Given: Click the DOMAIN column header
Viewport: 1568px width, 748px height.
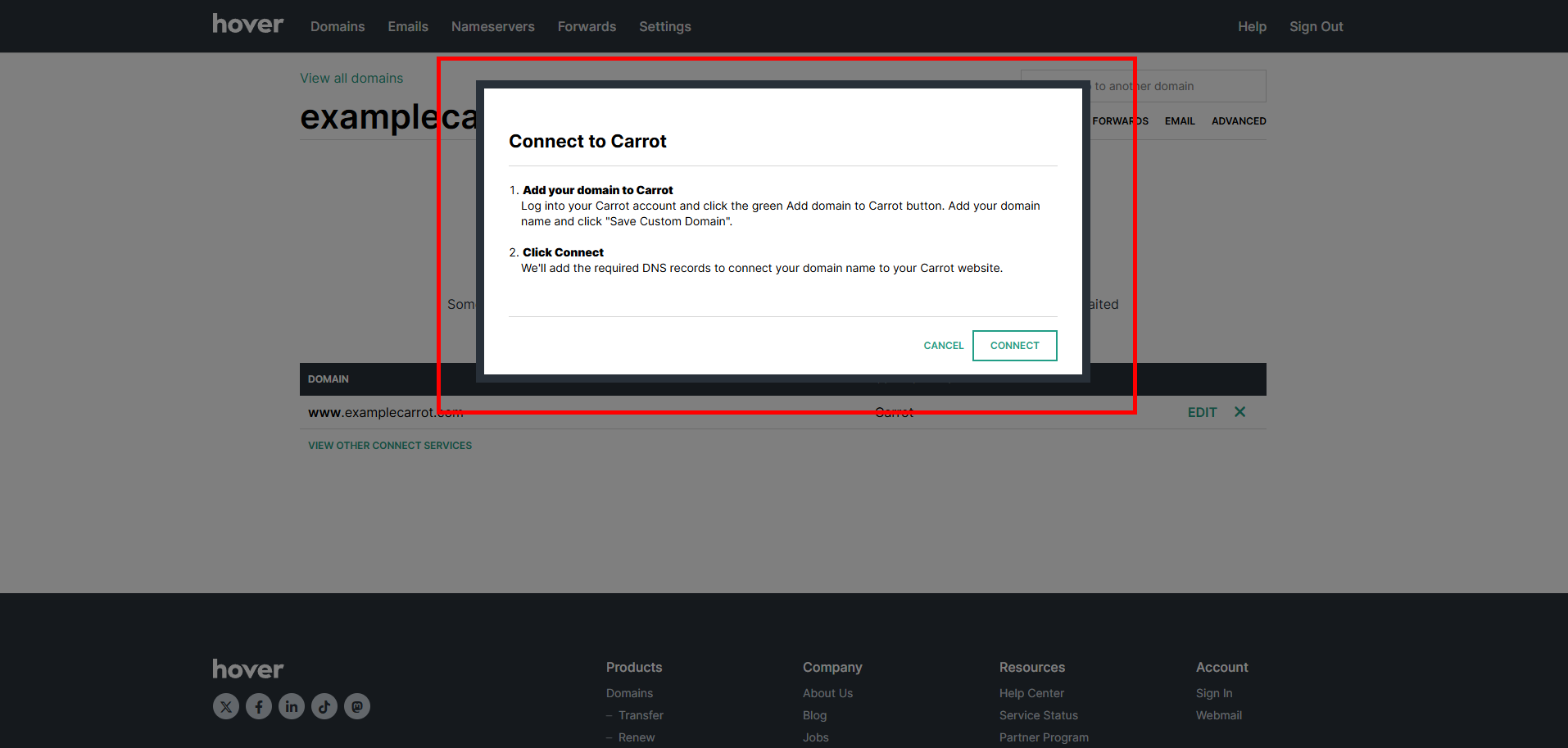Looking at the screenshot, I should point(329,379).
